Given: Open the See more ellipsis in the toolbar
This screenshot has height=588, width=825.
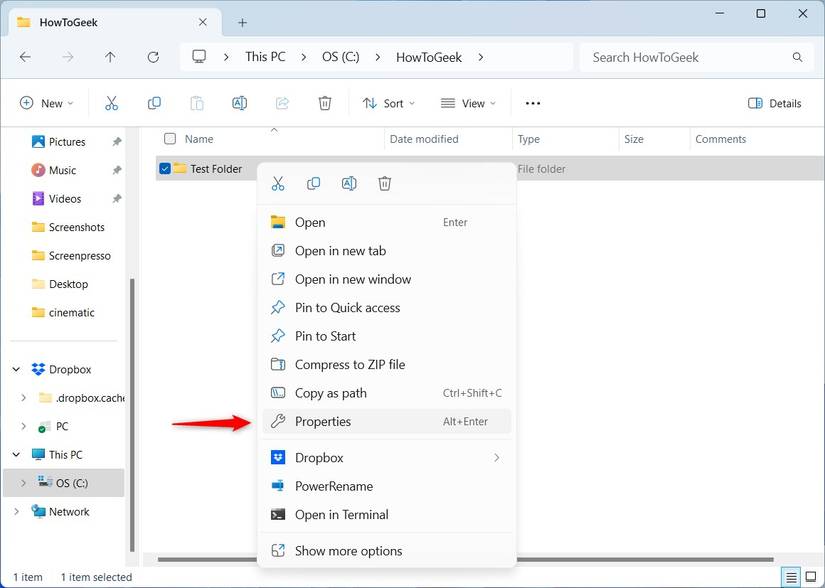Looking at the screenshot, I should click(532, 103).
